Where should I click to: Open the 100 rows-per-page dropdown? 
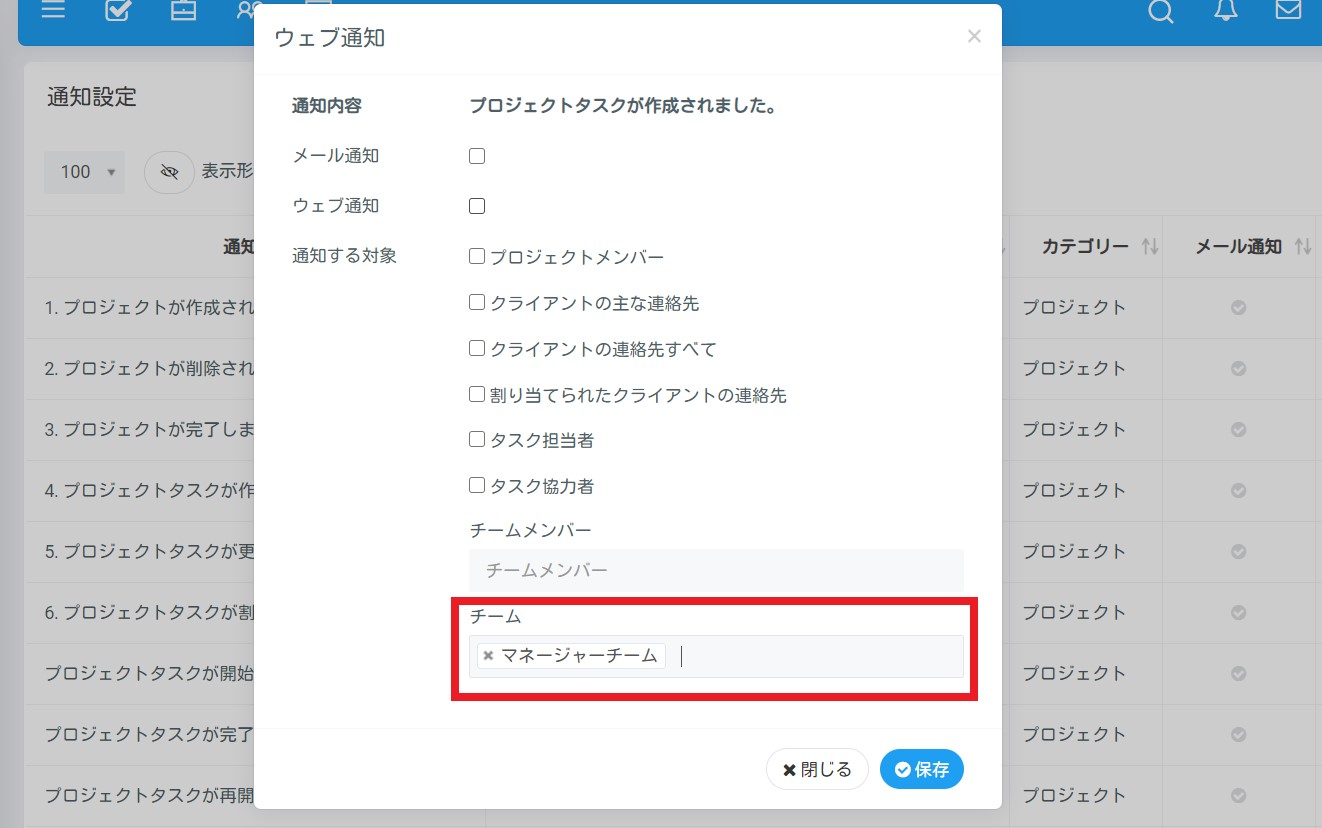(x=84, y=172)
